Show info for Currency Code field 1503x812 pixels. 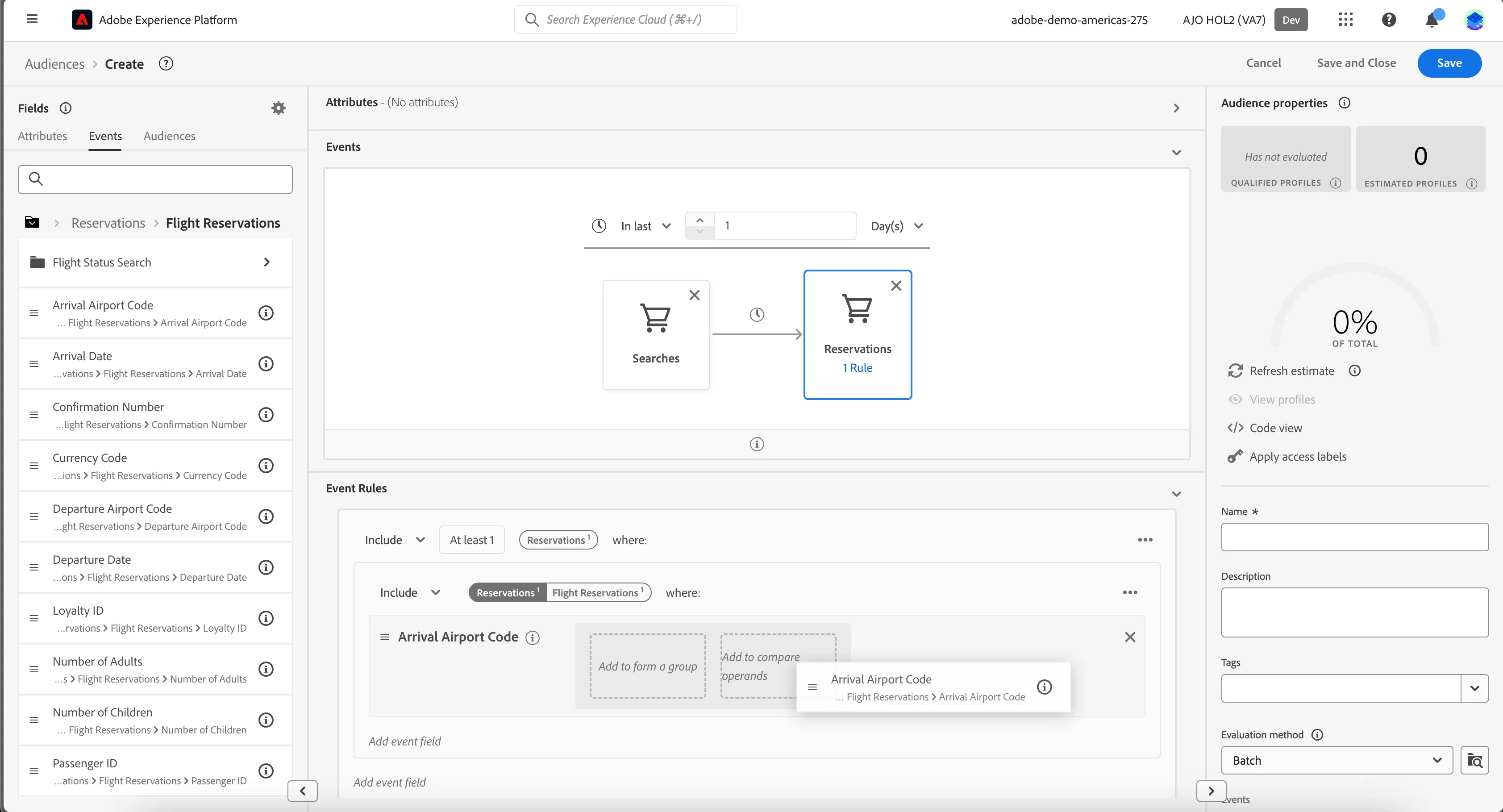pos(266,466)
